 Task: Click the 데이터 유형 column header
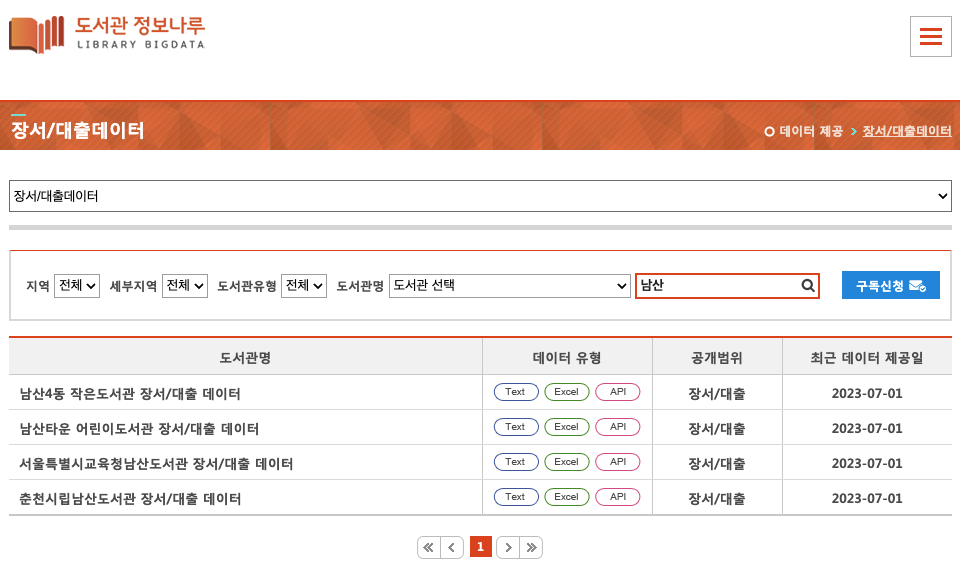point(567,357)
